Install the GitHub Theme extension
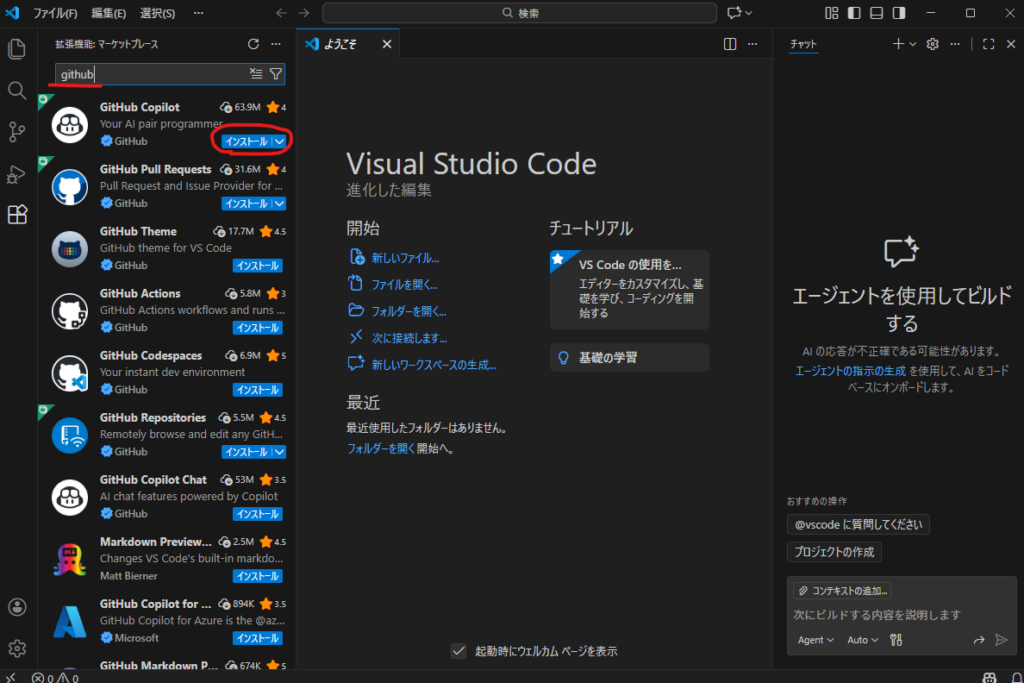Image resolution: width=1024 pixels, height=683 pixels. pyautogui.click(x=258, y=266)
